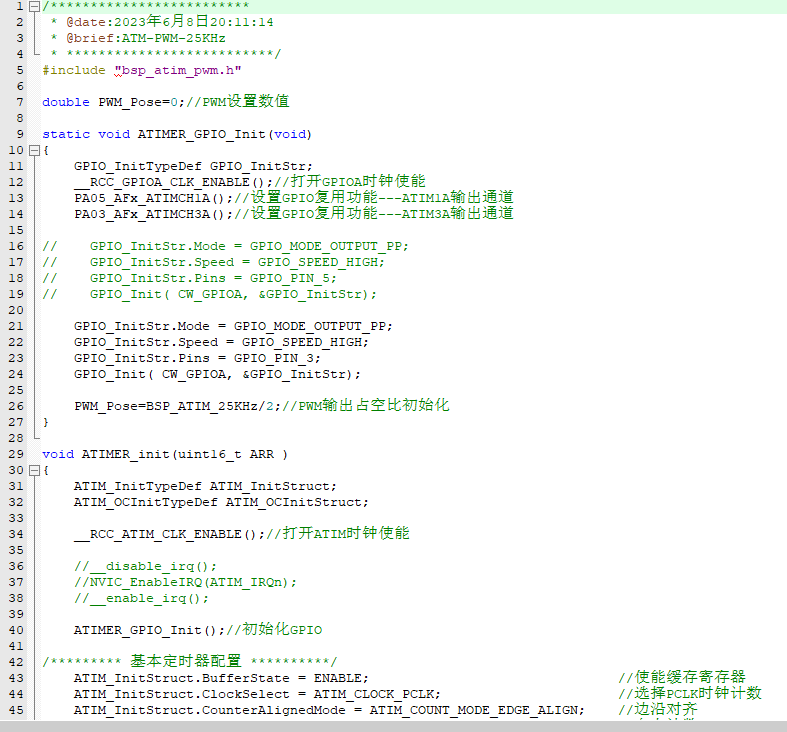
Task: Click the 使能缓存寄存器 comment
Action: coord(682,677)
